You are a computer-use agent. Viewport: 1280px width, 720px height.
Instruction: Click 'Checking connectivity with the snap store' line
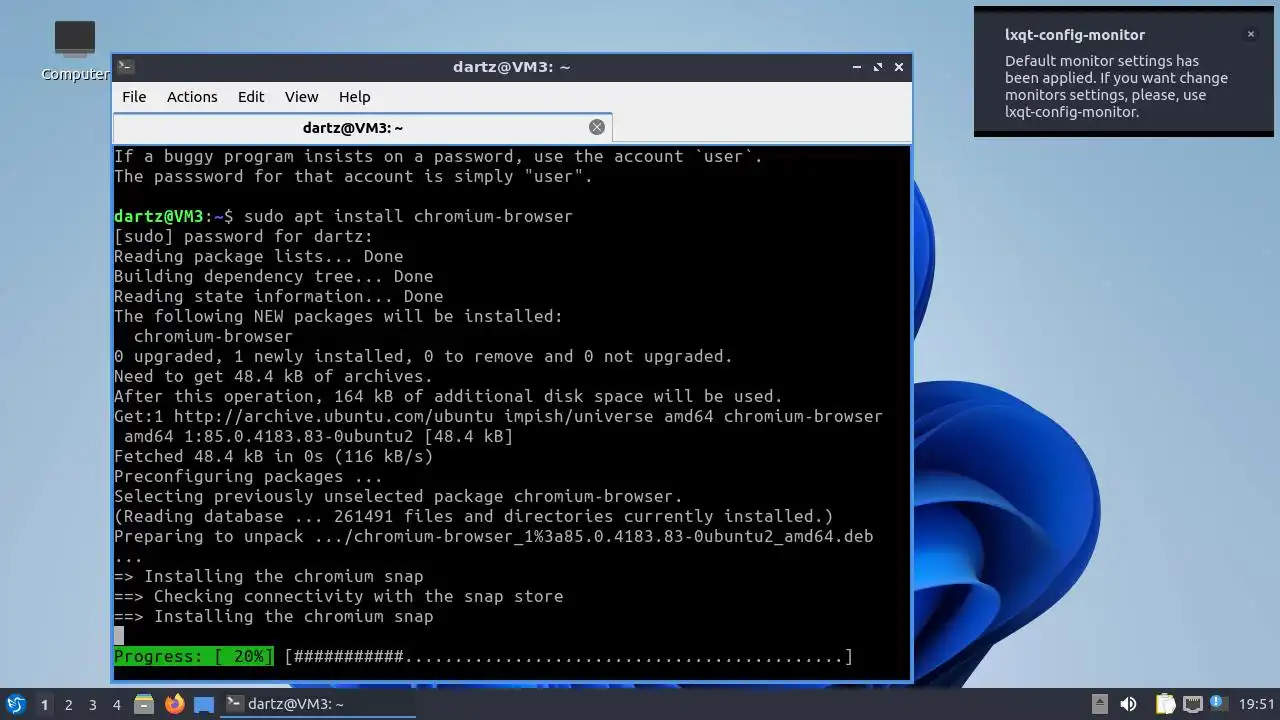click(338, 597)
